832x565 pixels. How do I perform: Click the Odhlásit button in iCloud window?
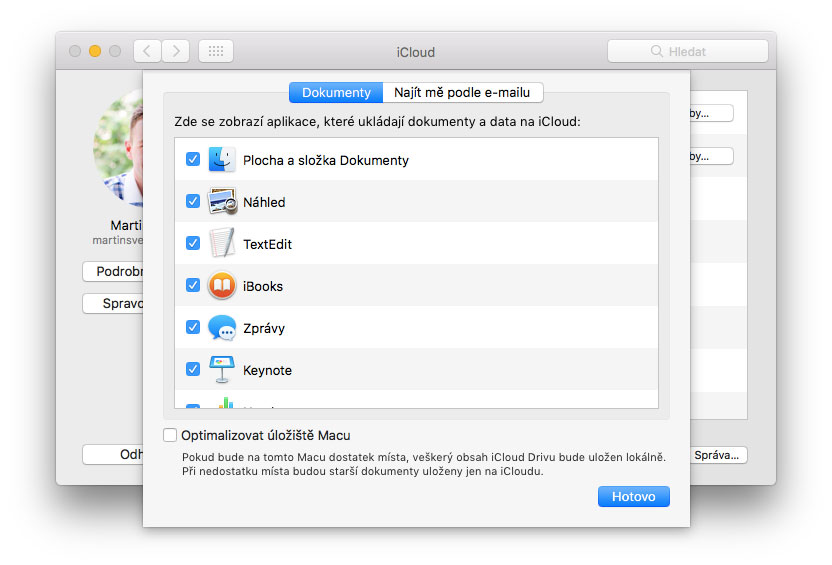pos(113,455)
